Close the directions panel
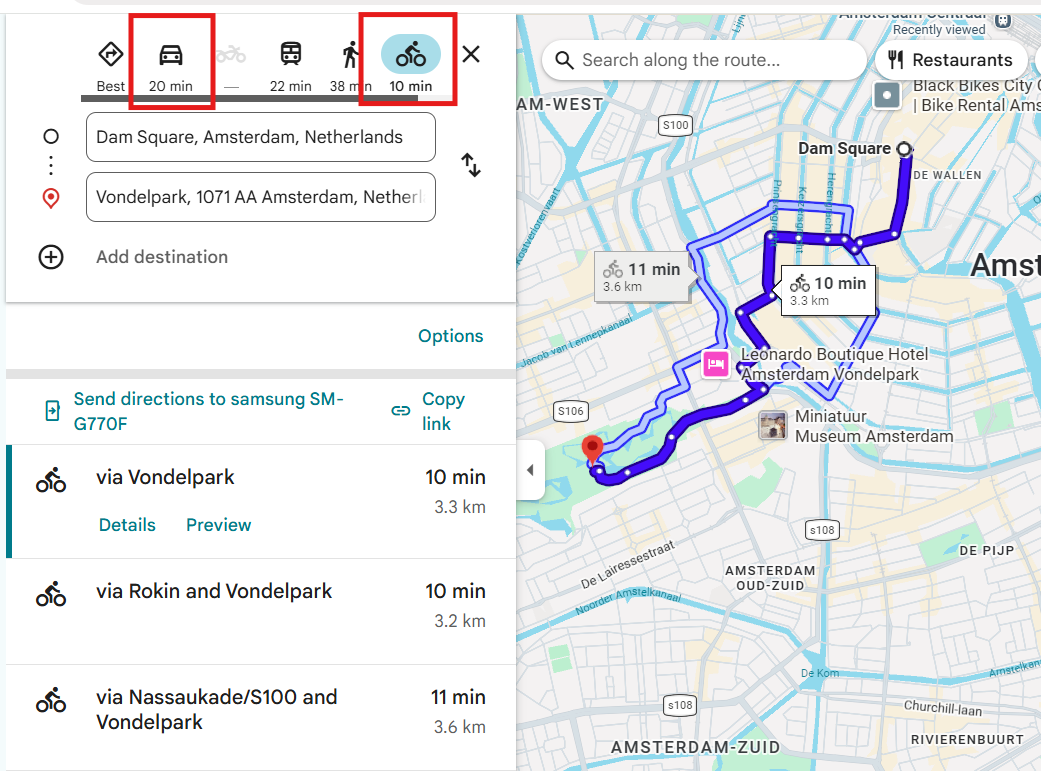Viewport: 1041px width, 771px height. (471, 54)
